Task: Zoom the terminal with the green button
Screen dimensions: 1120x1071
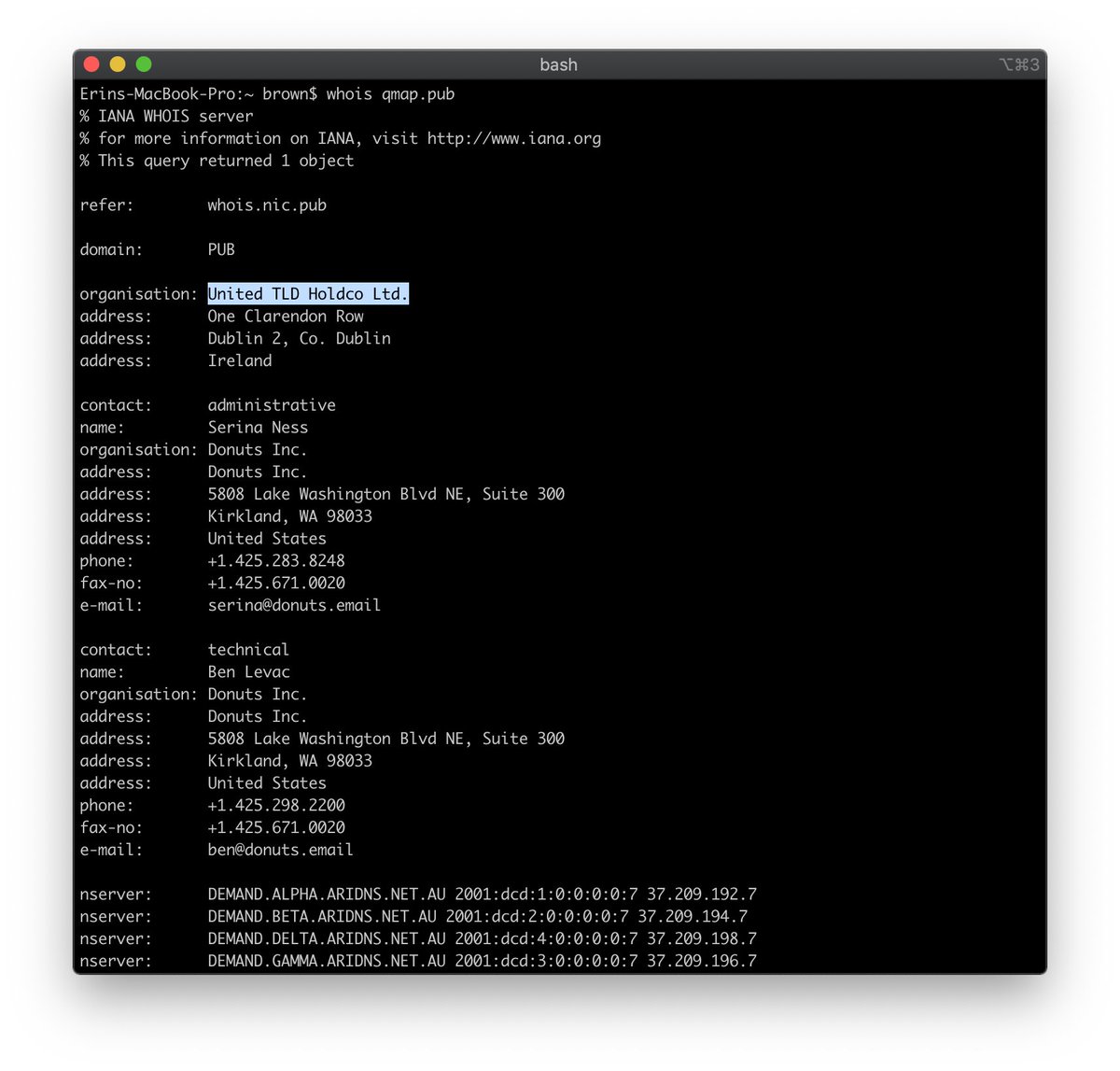Action: click(144, 64)
